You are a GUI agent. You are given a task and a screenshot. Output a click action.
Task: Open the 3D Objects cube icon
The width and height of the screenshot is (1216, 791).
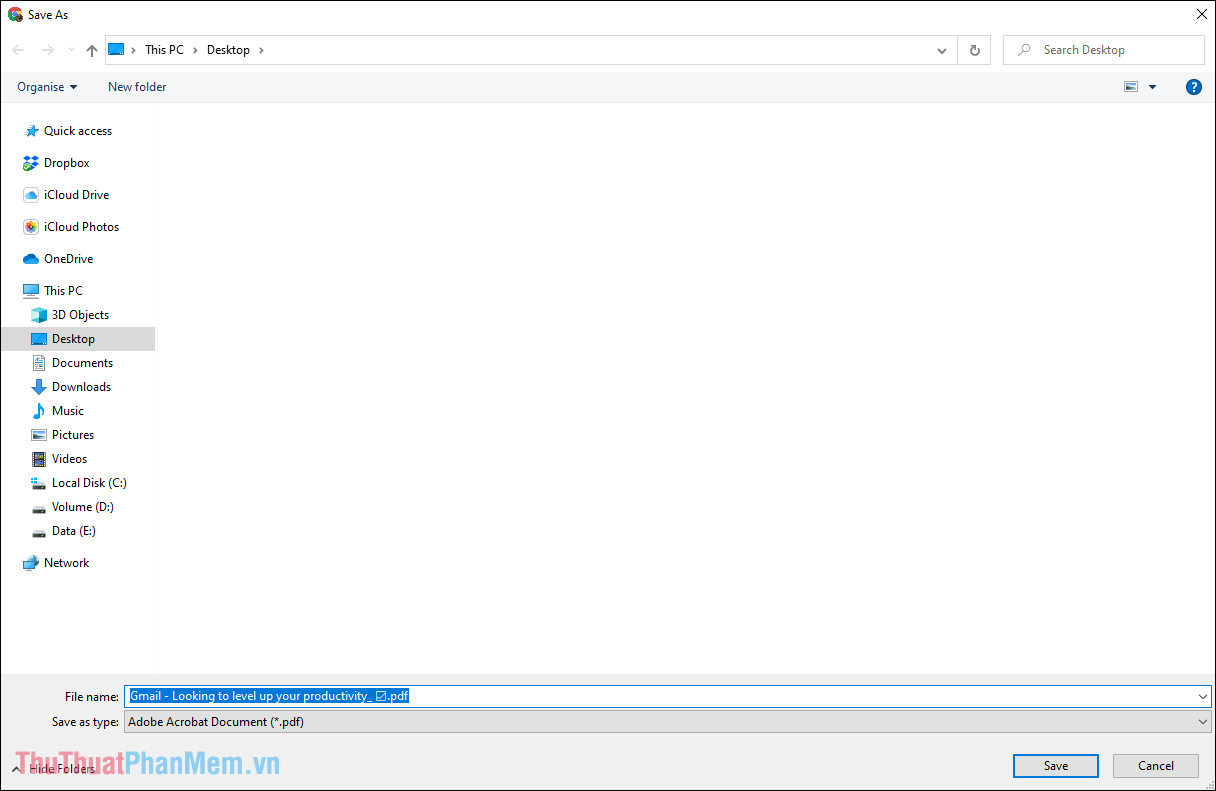[x=39, y=315]
